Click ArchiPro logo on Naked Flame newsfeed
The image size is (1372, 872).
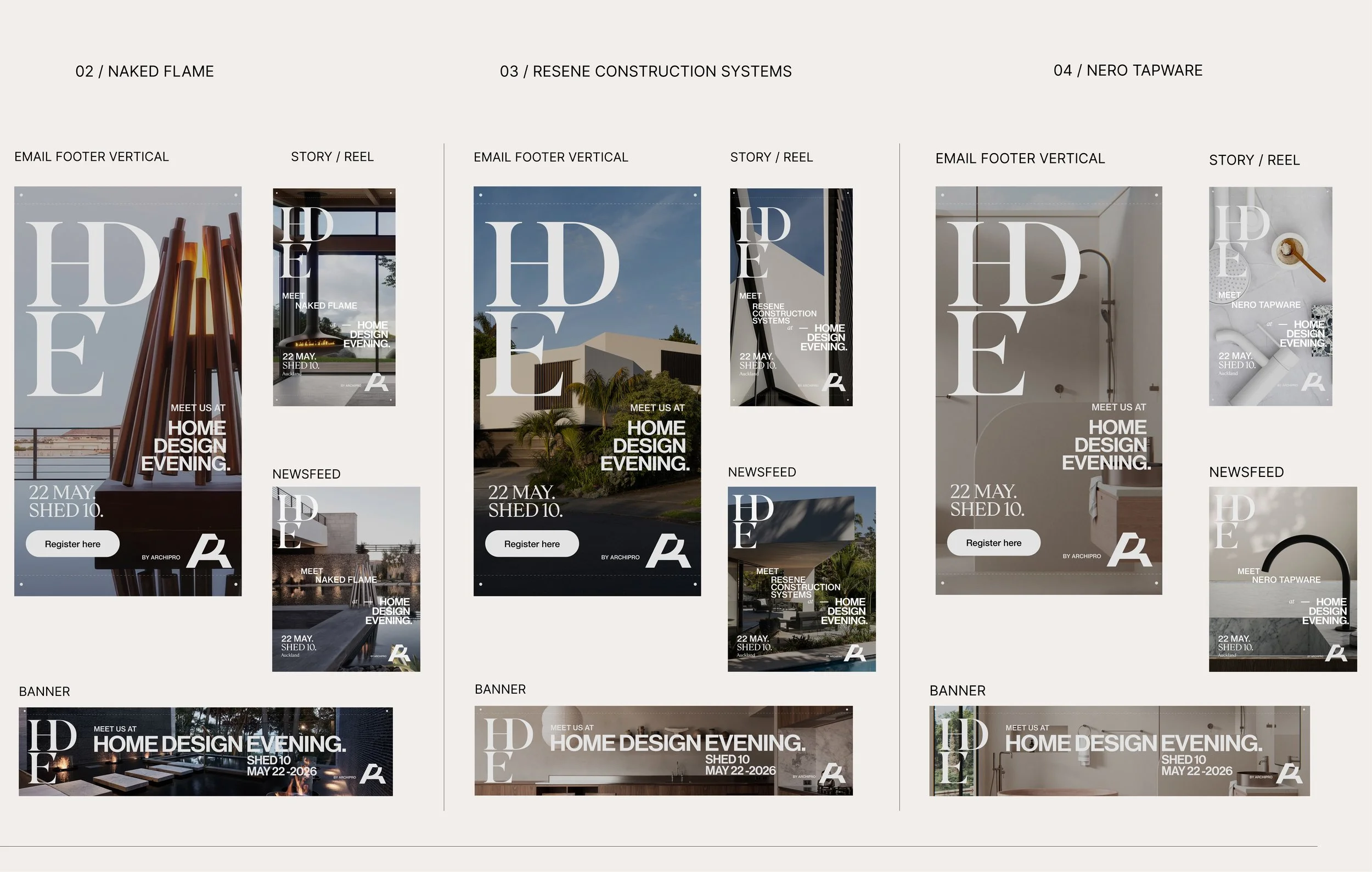400,653
